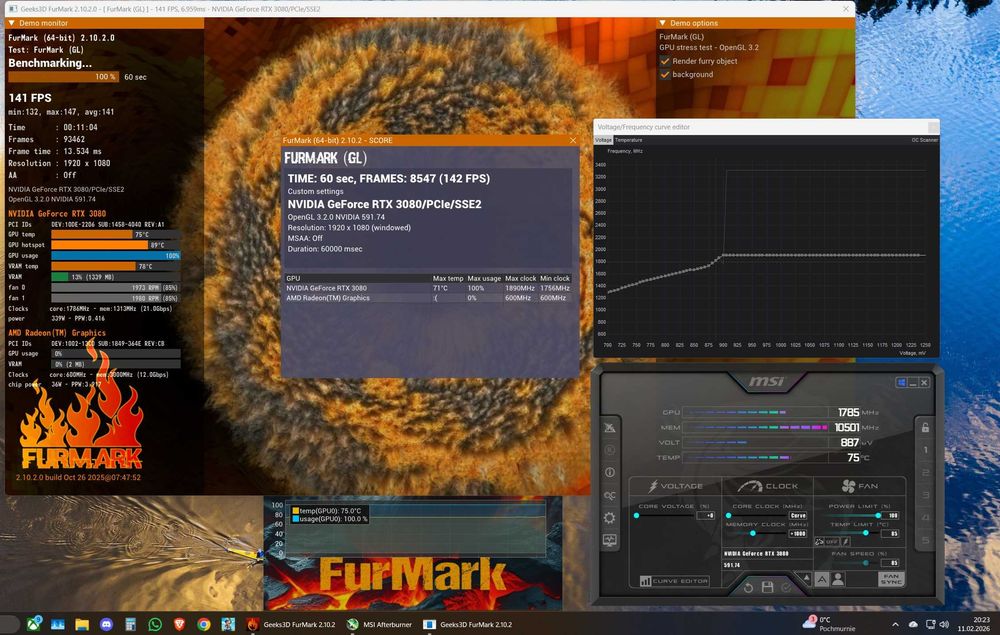The height and width of the screenshot is (635, 1000).
Task: Open the clock showing 20:23
Action: [x=974, y=624]
